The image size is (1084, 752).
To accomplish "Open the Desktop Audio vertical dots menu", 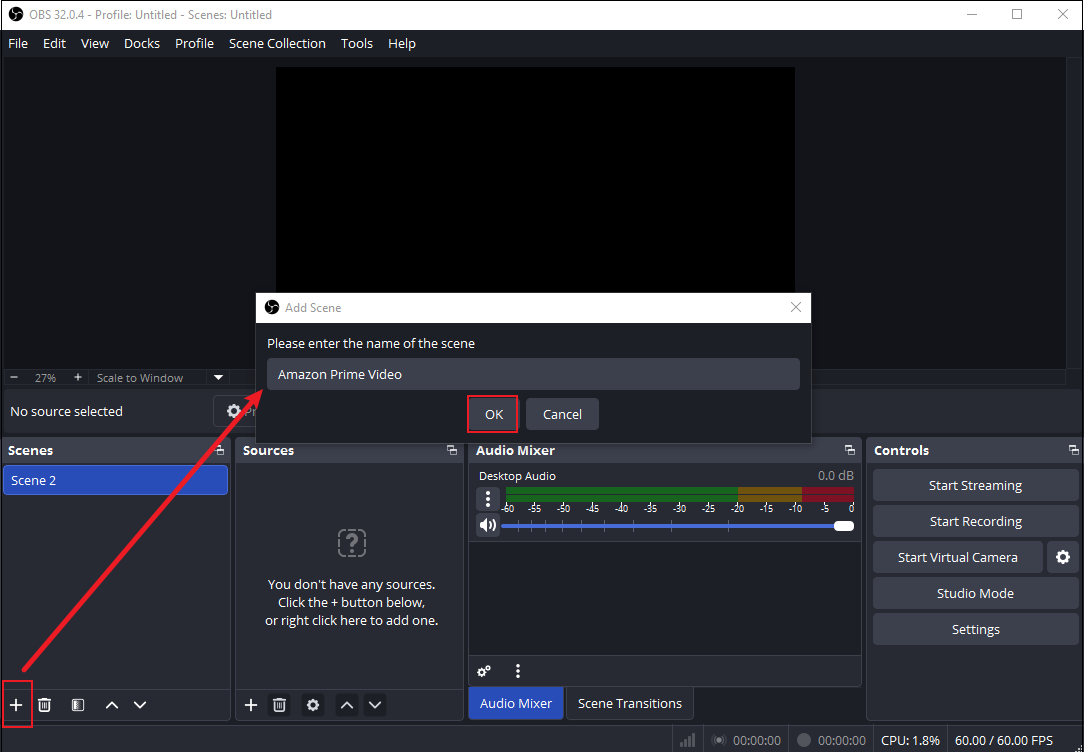I will point(488,498).
